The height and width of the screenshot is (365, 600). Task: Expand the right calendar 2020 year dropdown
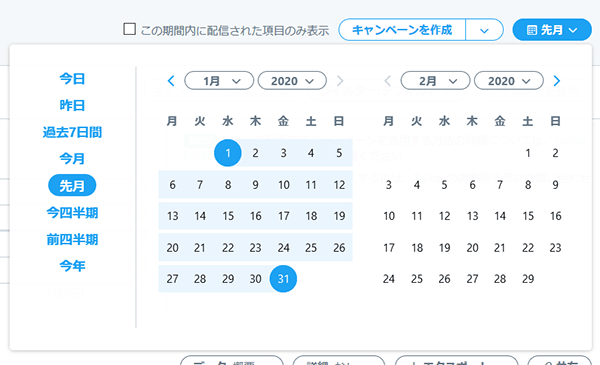click(x=509, y=81)
